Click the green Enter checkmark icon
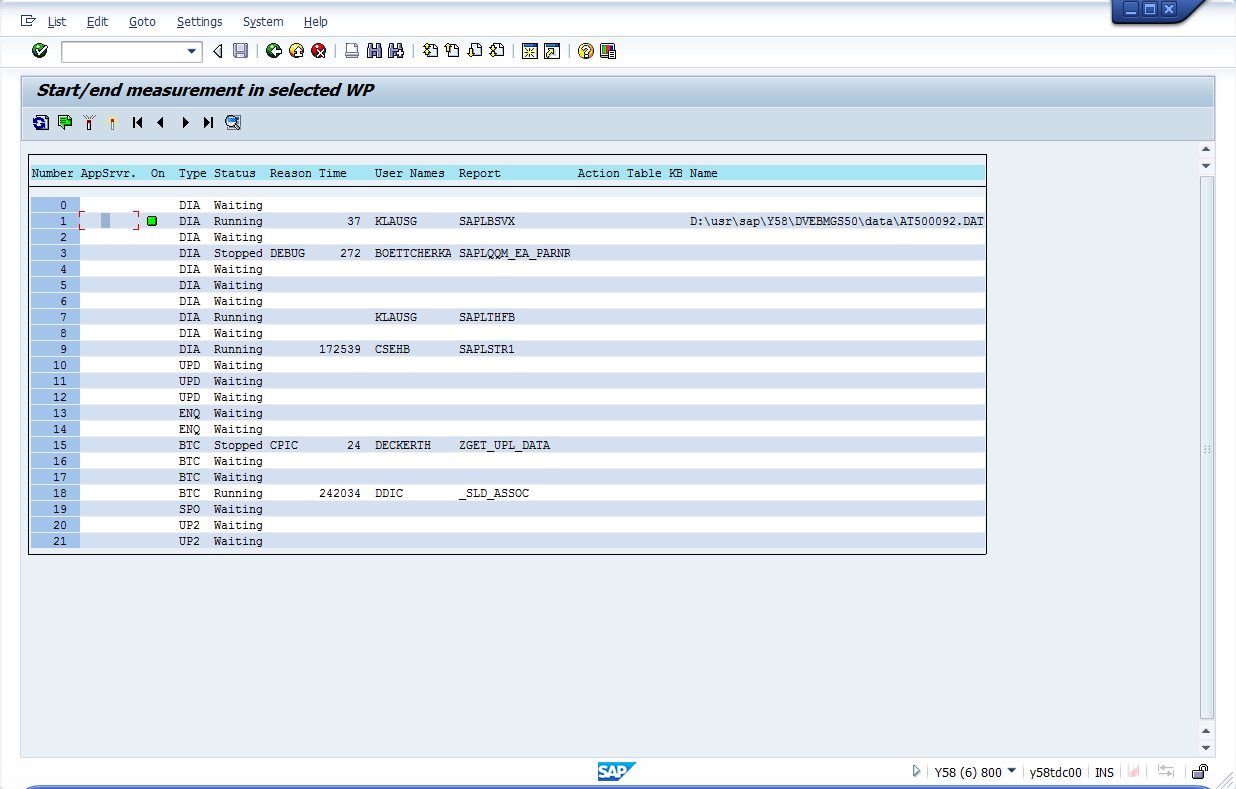This screenshot has width=1236, height=789. [x=40, y=51]
